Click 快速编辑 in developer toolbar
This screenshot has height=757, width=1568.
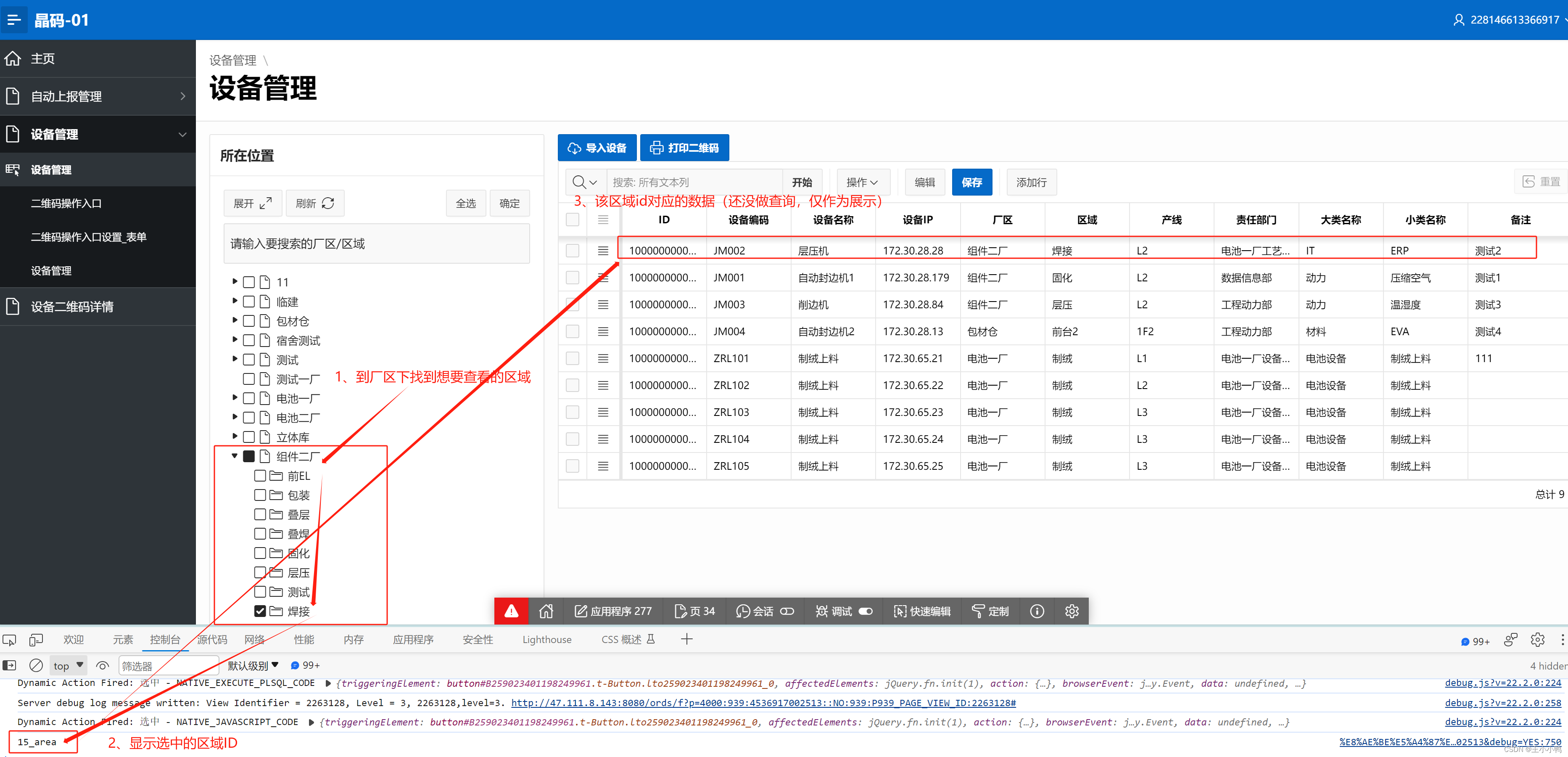click(921, 611)
